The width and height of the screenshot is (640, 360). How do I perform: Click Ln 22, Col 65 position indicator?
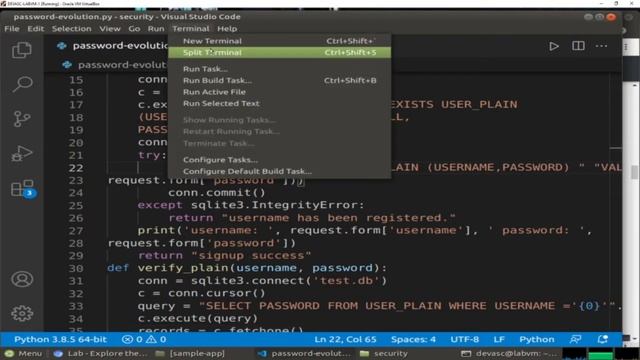345,339
